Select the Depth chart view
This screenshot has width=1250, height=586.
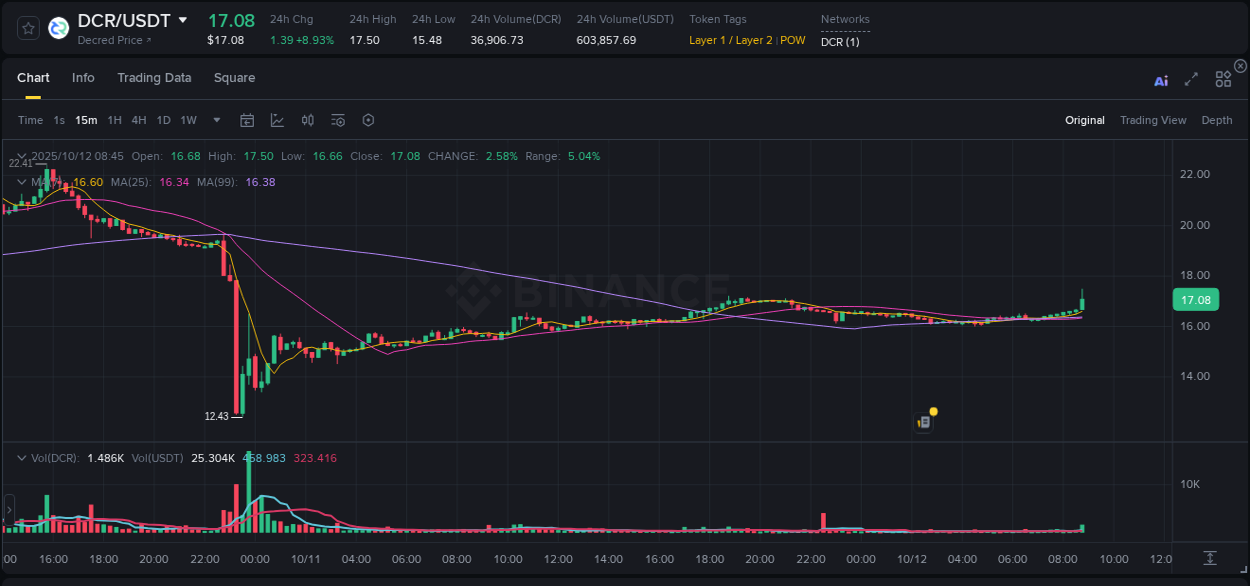[x=1217, y=120]
